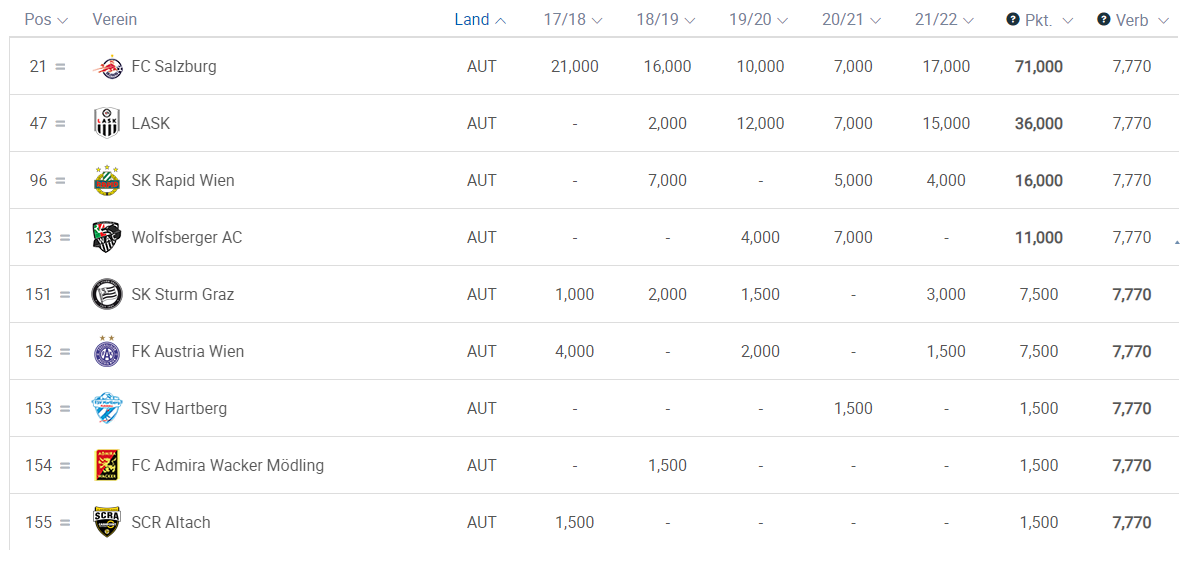1182x561 pixels.
Task: Sort by 19/20 season column
Action: pyautogui.click(x=758, y=20)
